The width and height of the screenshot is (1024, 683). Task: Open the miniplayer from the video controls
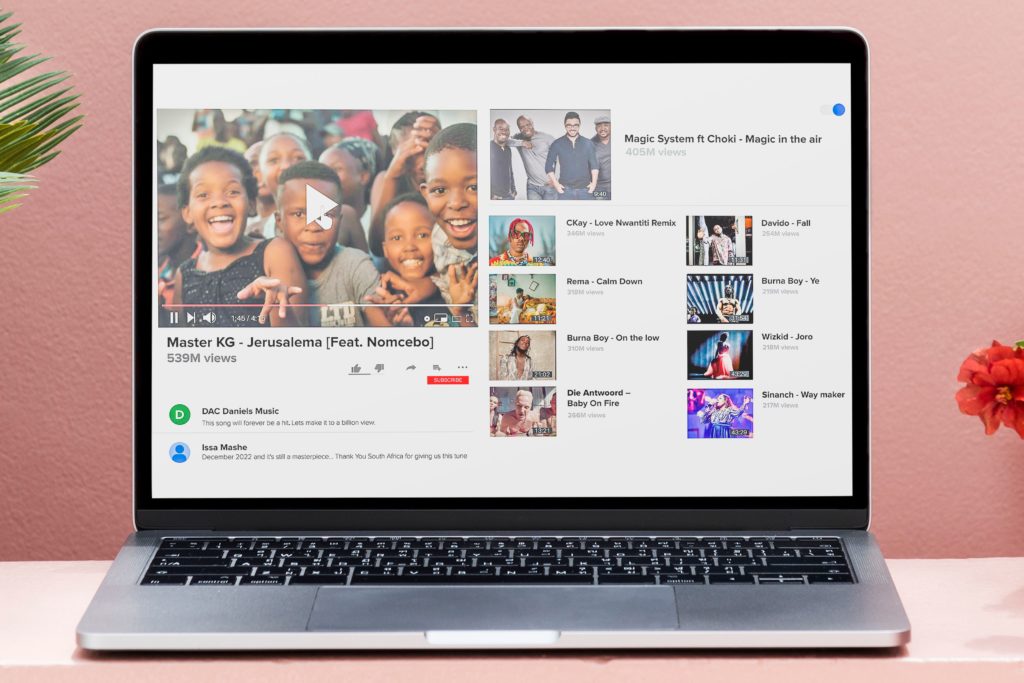440,317
